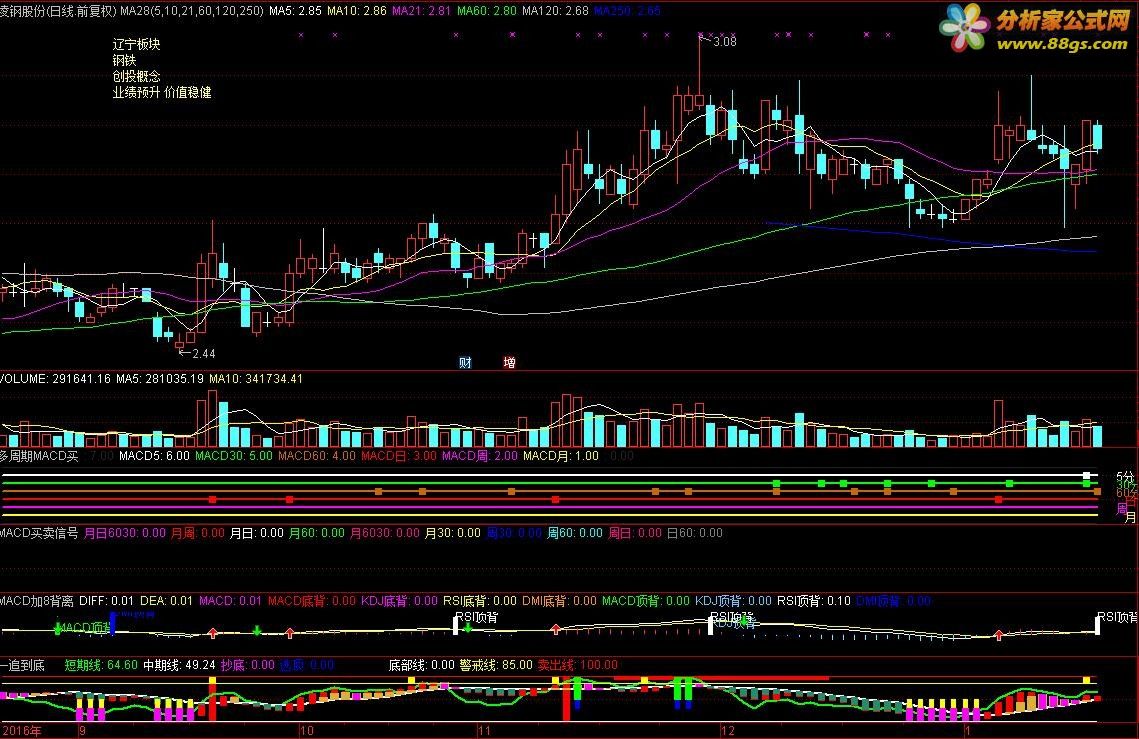Screen dimensions: 1139x739
Task: Open the MACD加8背离 indicator title
Action: coord(36,601)
